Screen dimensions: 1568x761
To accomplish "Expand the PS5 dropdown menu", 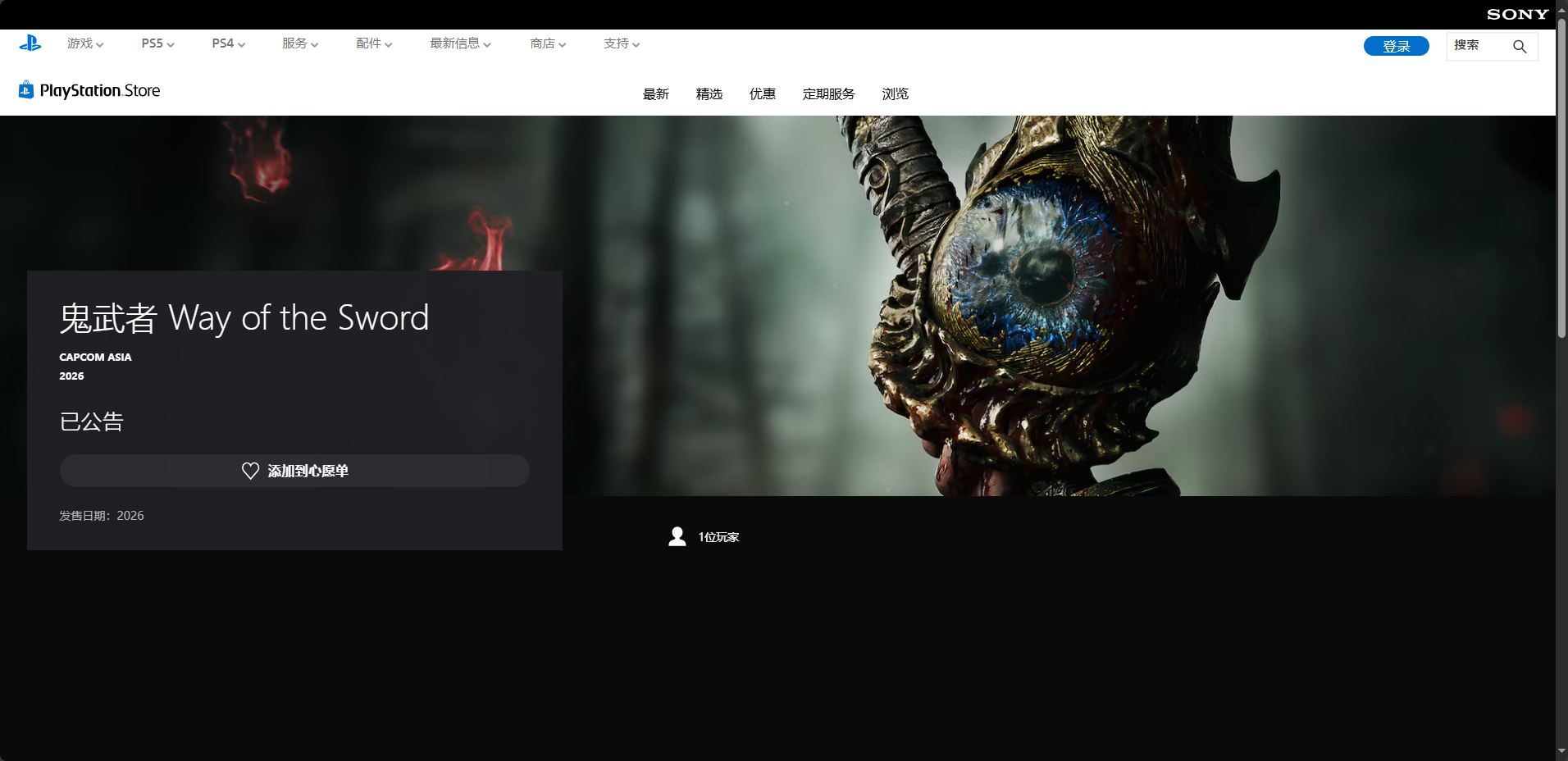I will pos(157,43).
